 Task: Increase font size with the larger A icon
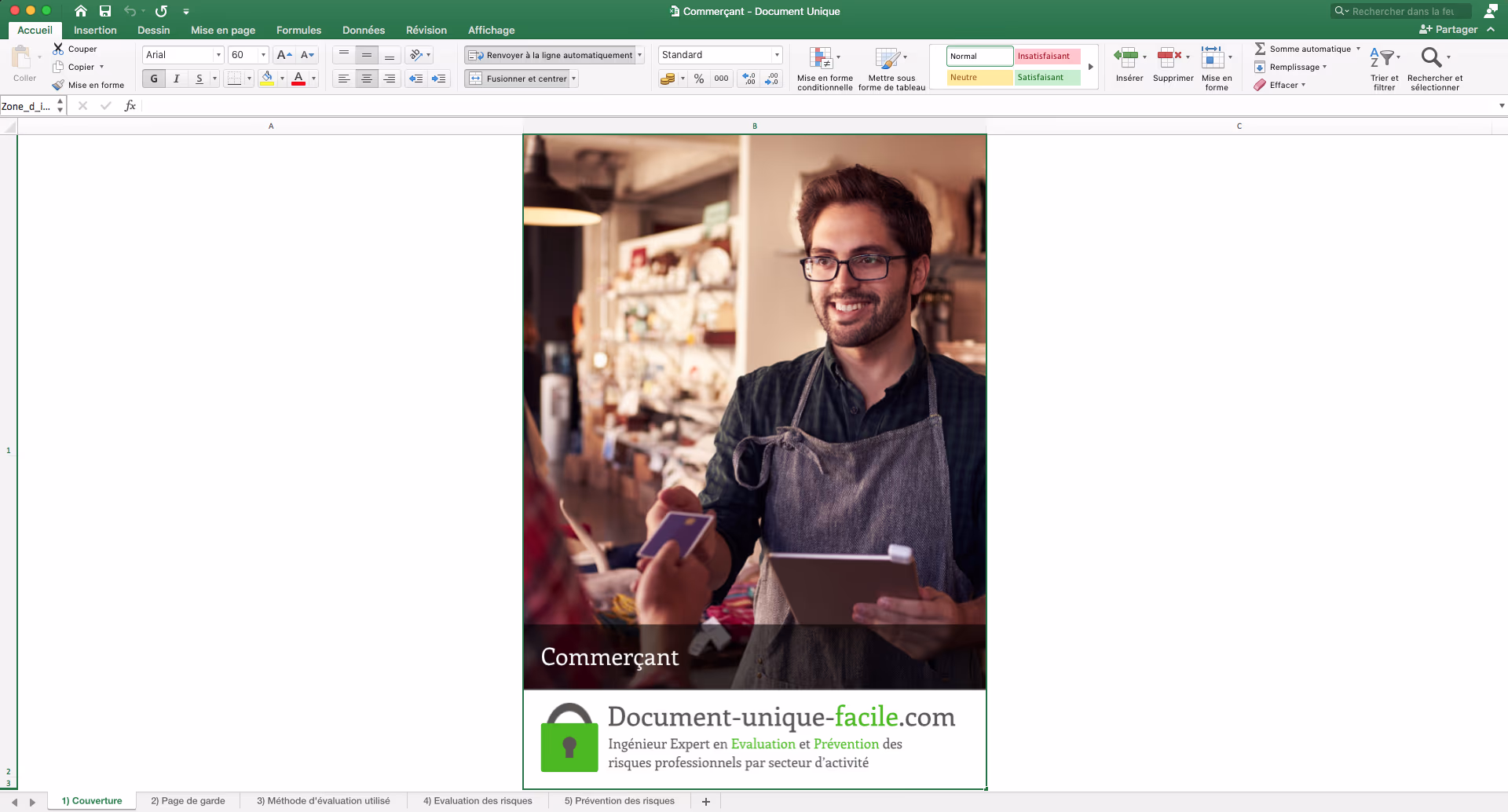(284, 55)
